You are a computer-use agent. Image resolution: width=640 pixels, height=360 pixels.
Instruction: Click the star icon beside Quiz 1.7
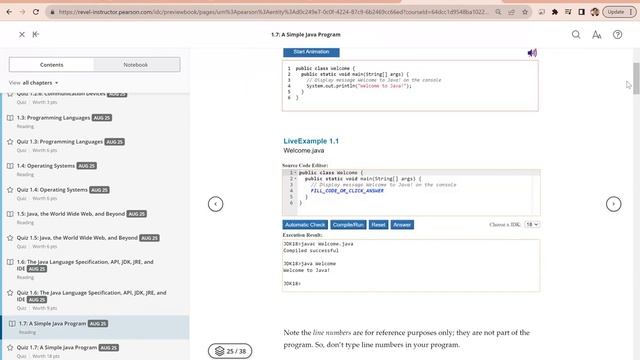coord(10,347)
